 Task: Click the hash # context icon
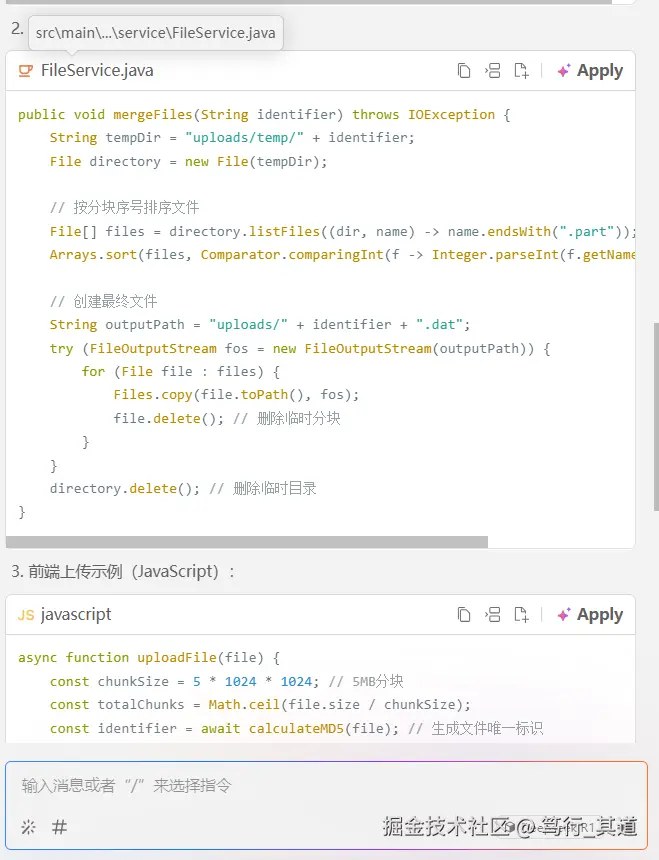pyautogui.click(x=60, y=827)
